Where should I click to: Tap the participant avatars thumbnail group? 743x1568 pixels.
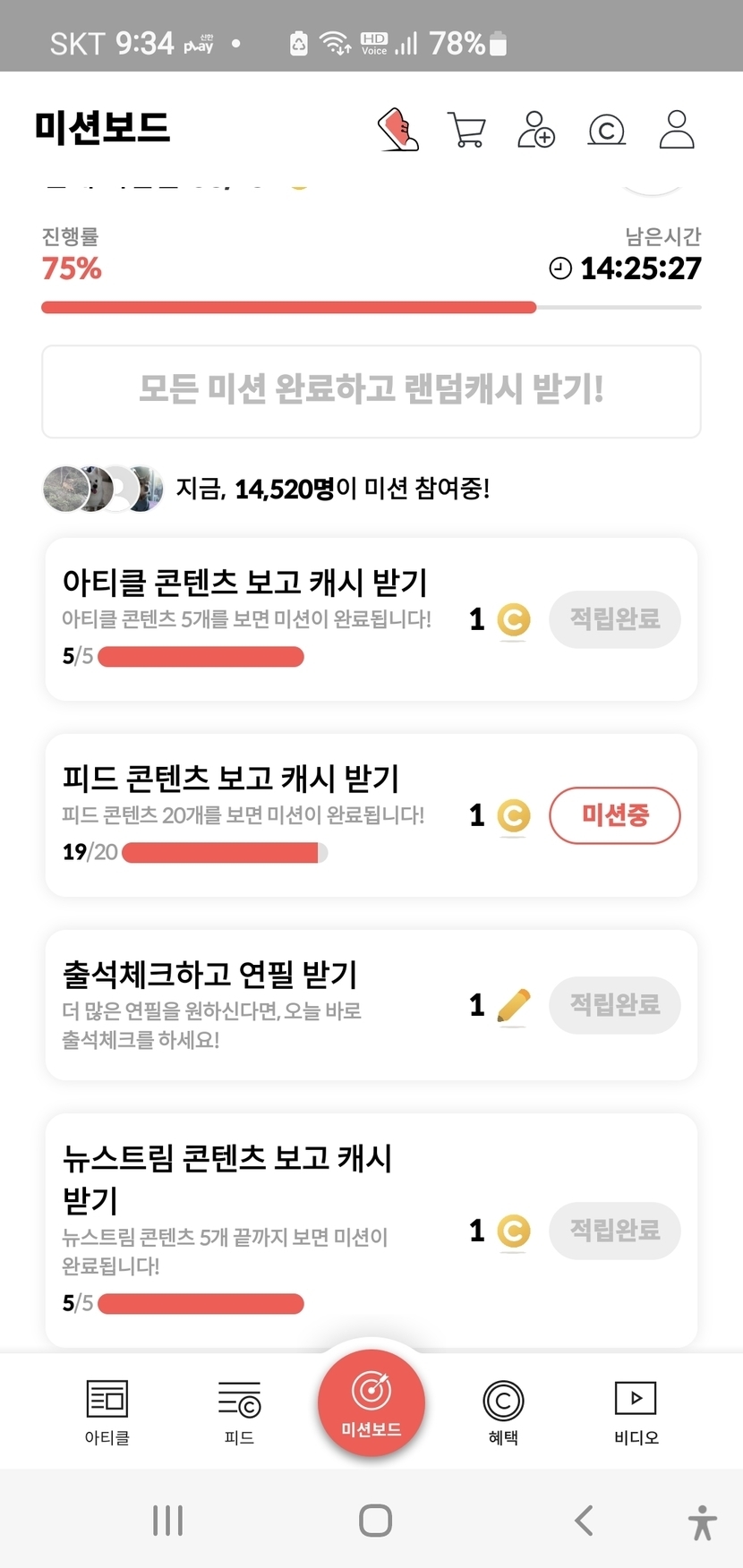click(x=103, y=489)
